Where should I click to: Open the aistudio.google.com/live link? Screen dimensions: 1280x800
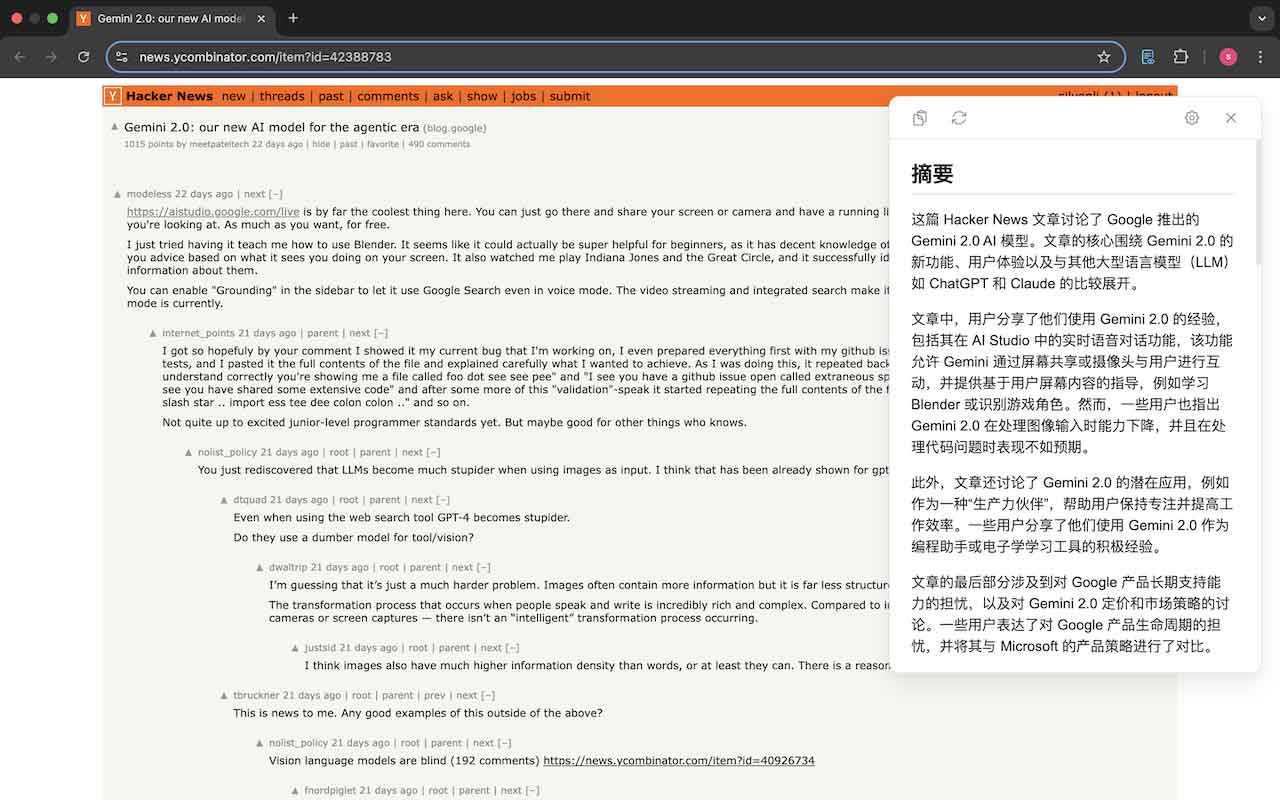(x=212, y=211)
